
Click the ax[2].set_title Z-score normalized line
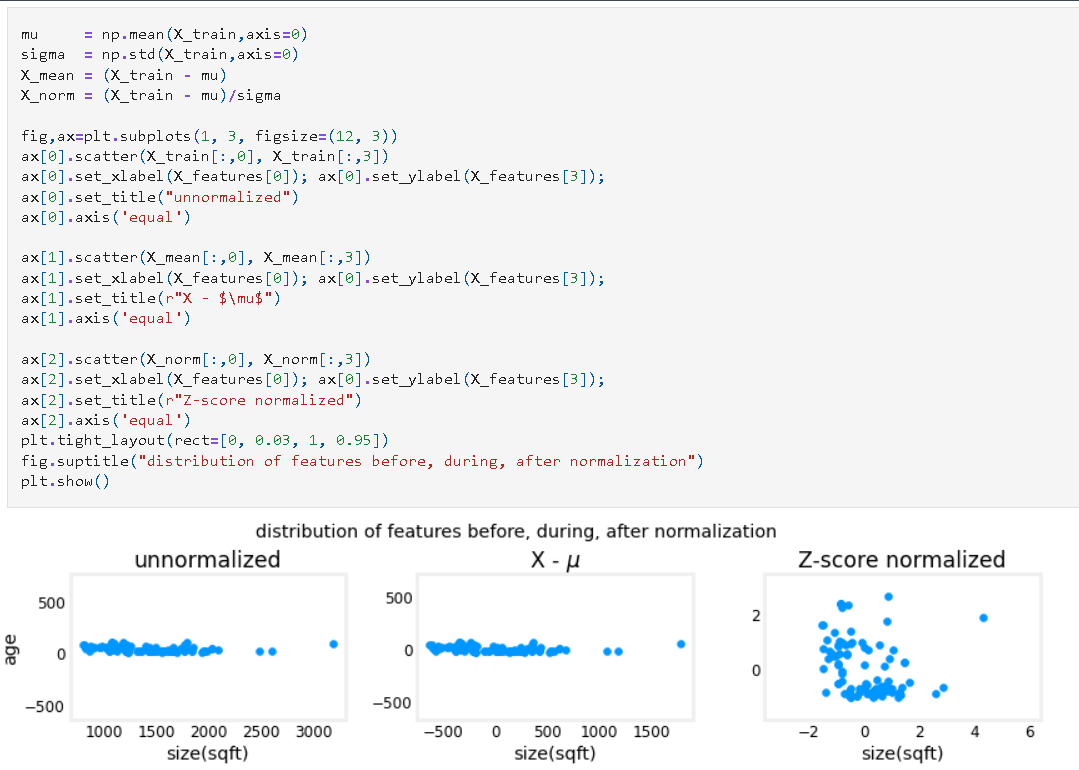point(191,400)
